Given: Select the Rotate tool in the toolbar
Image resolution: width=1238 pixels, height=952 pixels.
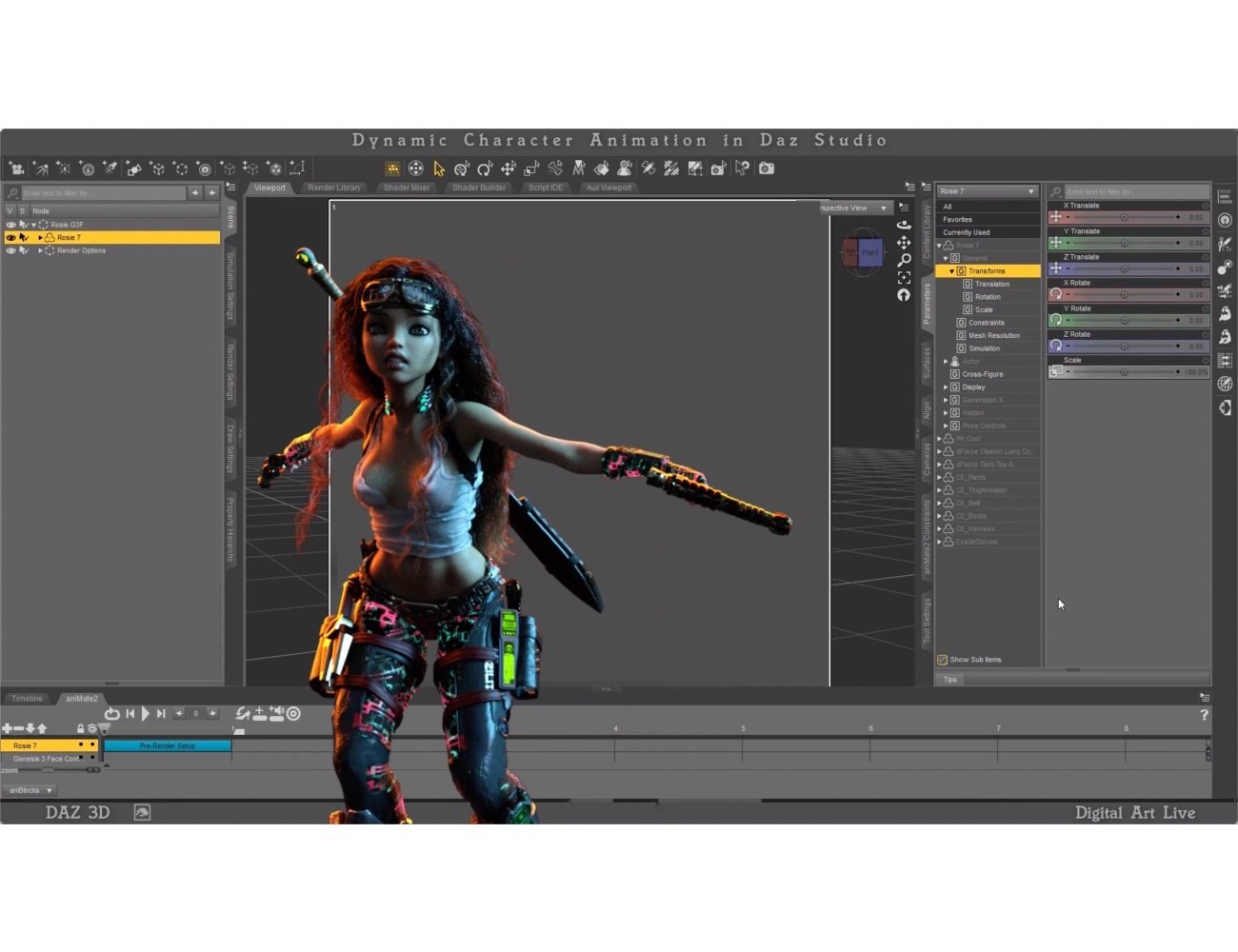Looking at the screenshot, I should coord(484,169).
